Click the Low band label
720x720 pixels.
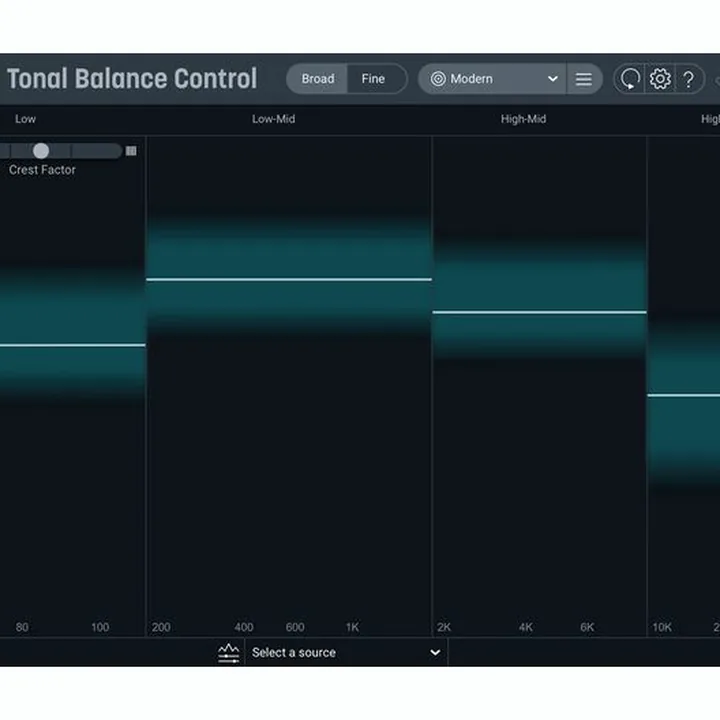coord(25,119)
